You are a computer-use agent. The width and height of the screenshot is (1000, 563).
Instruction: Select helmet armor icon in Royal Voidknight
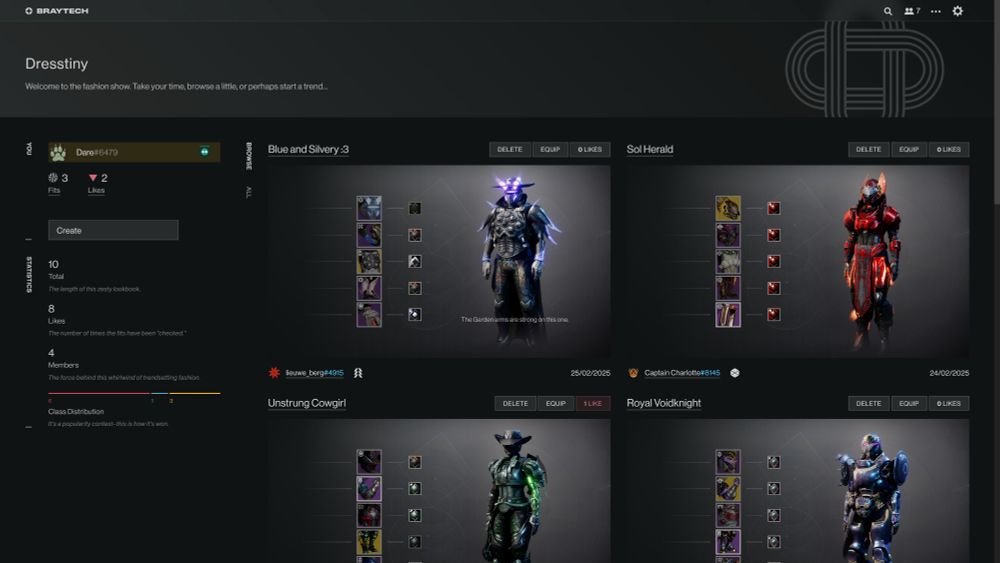coord(728,462)
